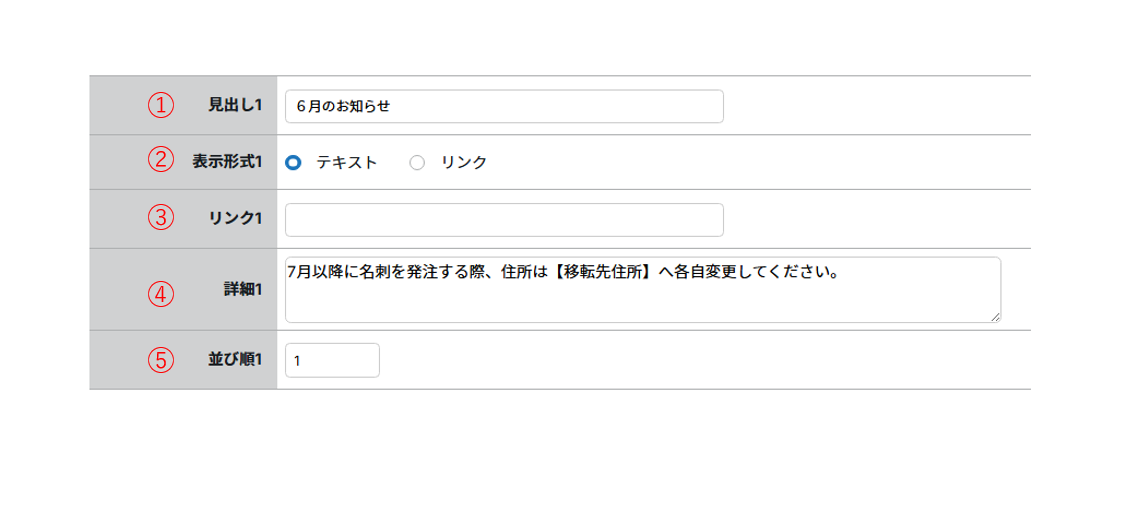Click the リンク option label beside radio
This screenshot has height=514, width=1142.
point(464,163)
